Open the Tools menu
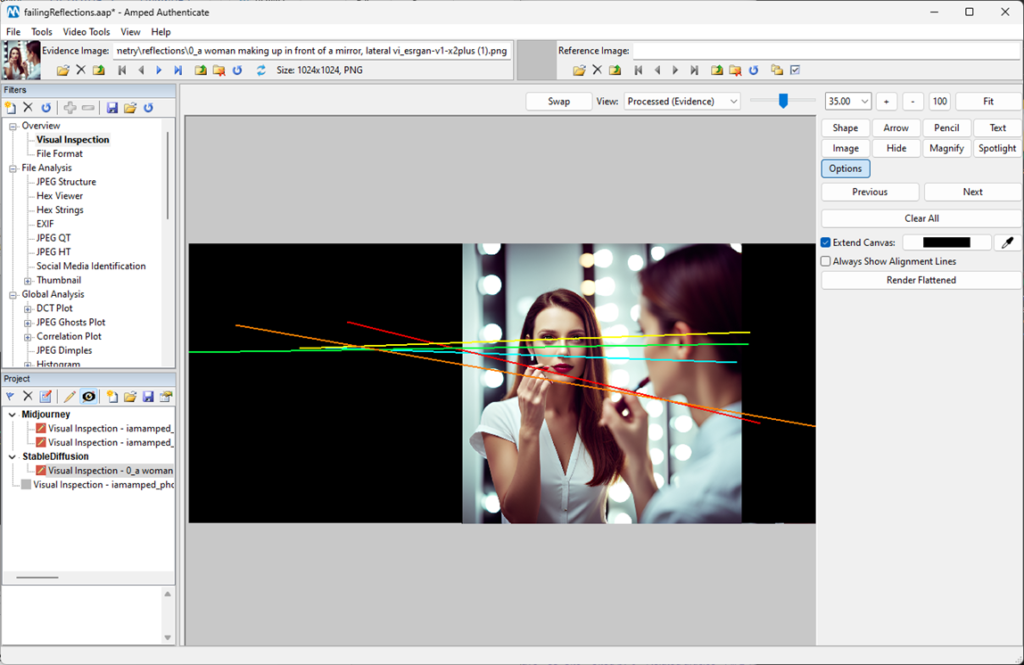The image size is (1024, 665). (x=41, y=31)
